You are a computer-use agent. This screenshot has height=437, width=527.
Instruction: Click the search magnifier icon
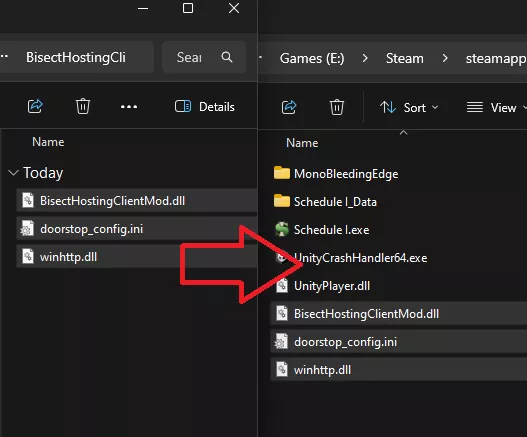point(227,57)
